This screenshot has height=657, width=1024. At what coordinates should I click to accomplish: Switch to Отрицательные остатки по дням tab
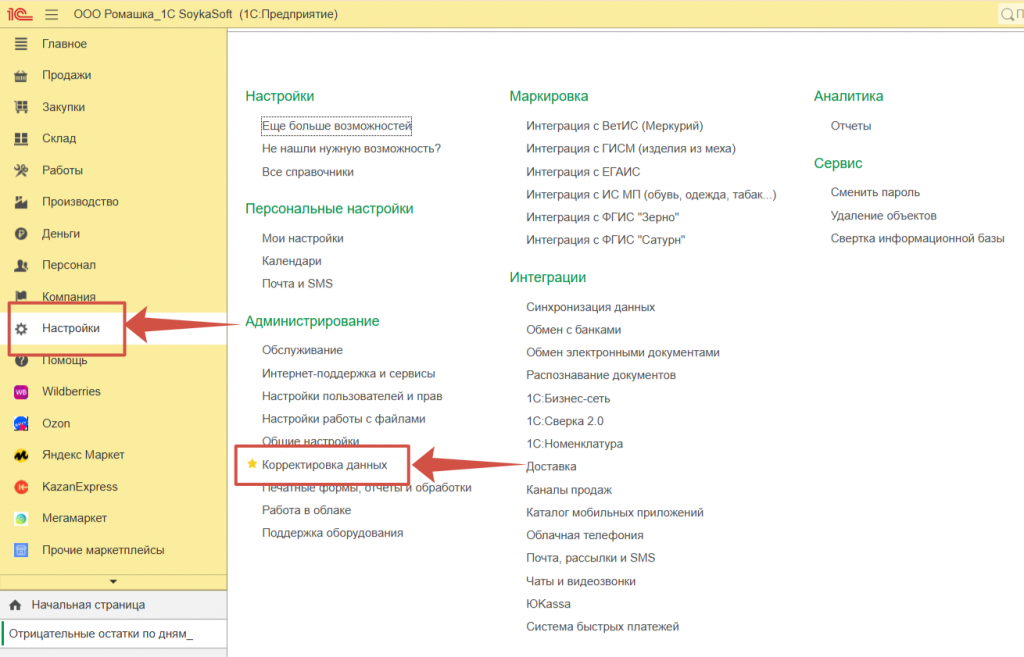coord(101,634)
